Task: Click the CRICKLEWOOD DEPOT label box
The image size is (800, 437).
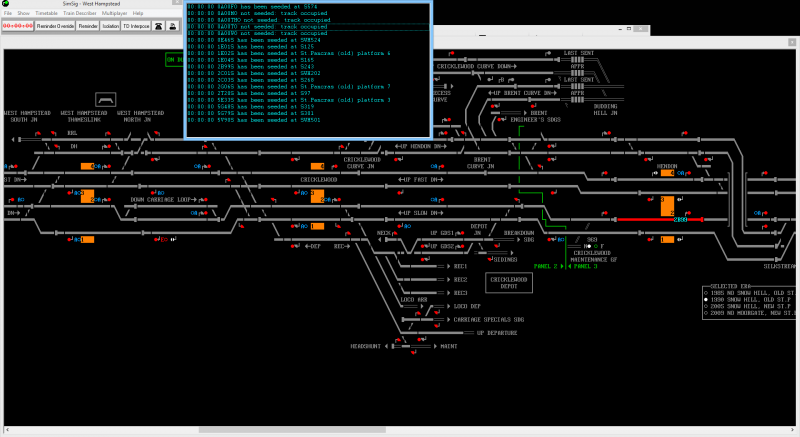Action: 509,283
